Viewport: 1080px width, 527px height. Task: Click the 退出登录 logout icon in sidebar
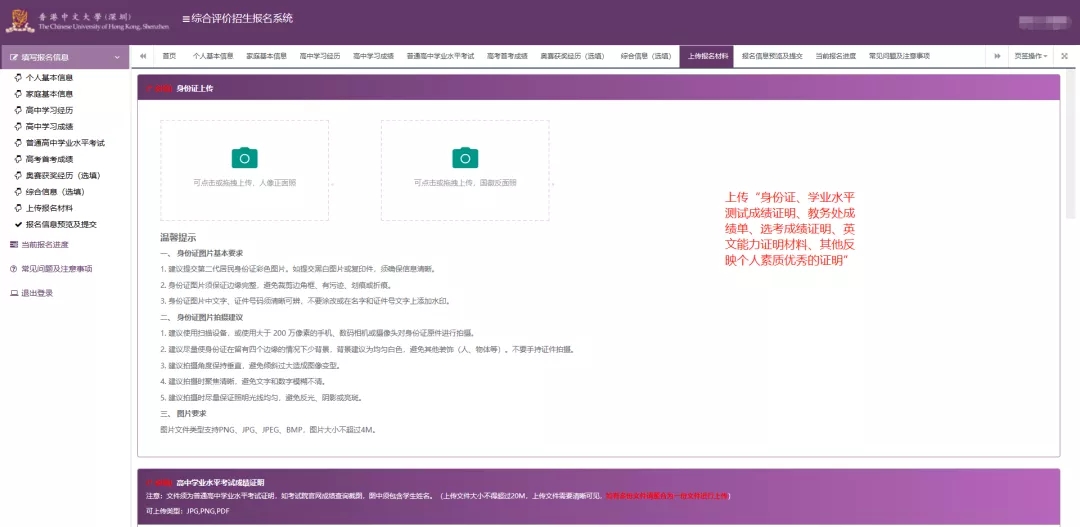14,293
